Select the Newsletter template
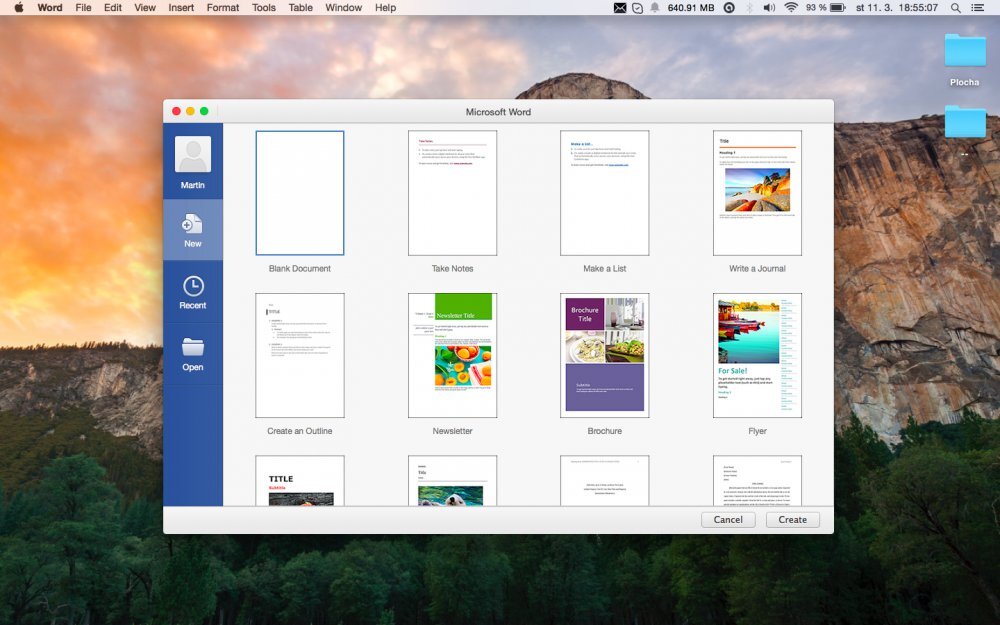 452,356
